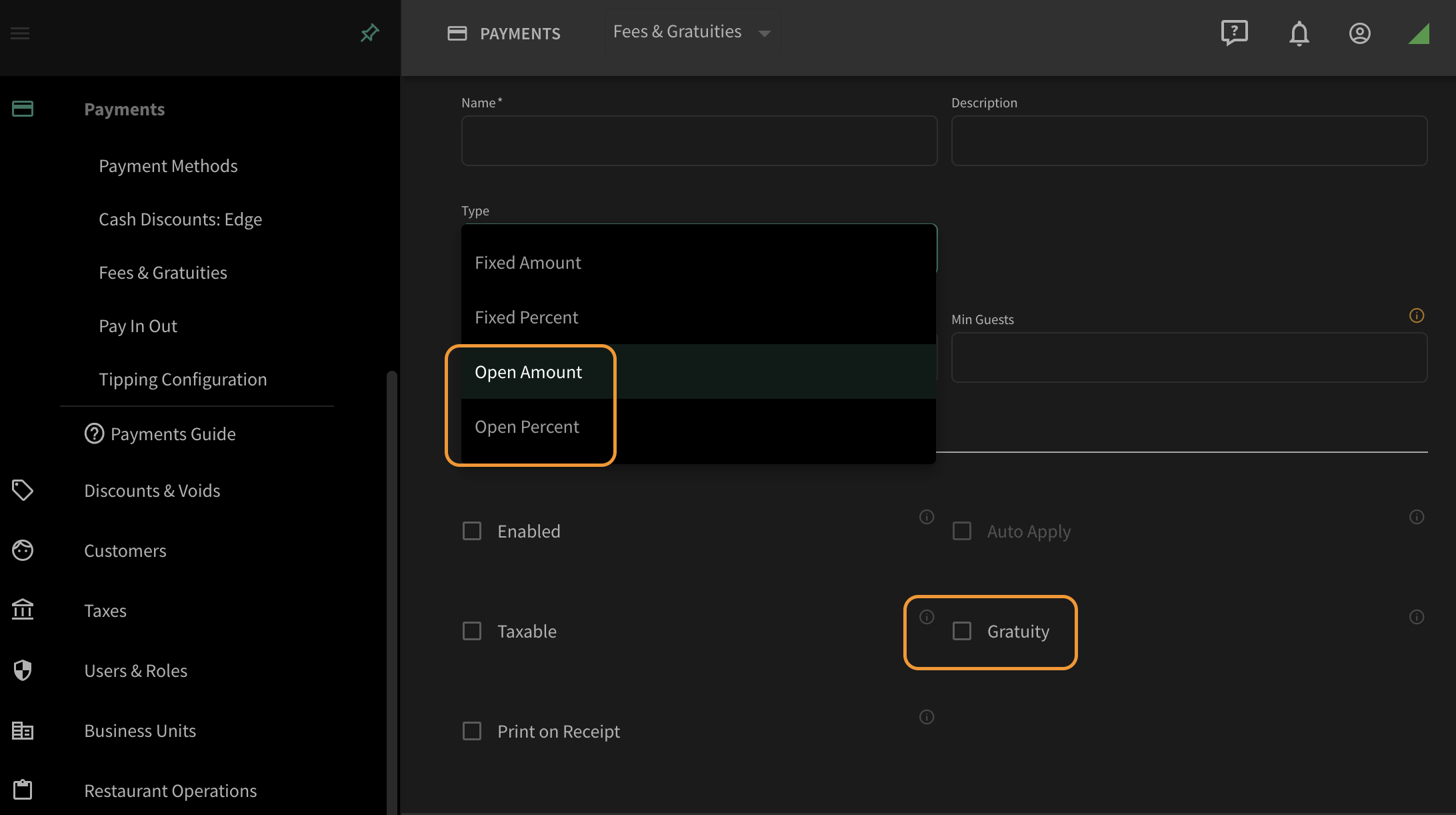
Task: Click the info icon next to Enabled
Action: coord(927,517)
